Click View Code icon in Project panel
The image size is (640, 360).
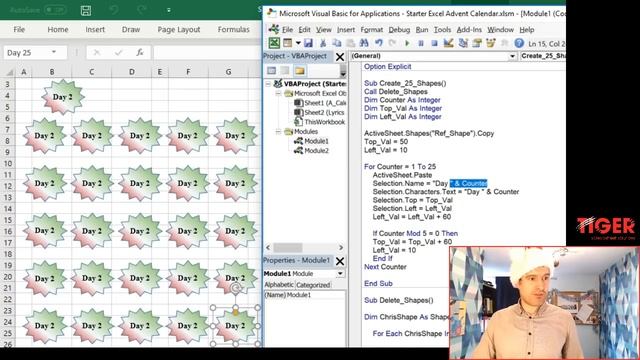tap(271, 71)
